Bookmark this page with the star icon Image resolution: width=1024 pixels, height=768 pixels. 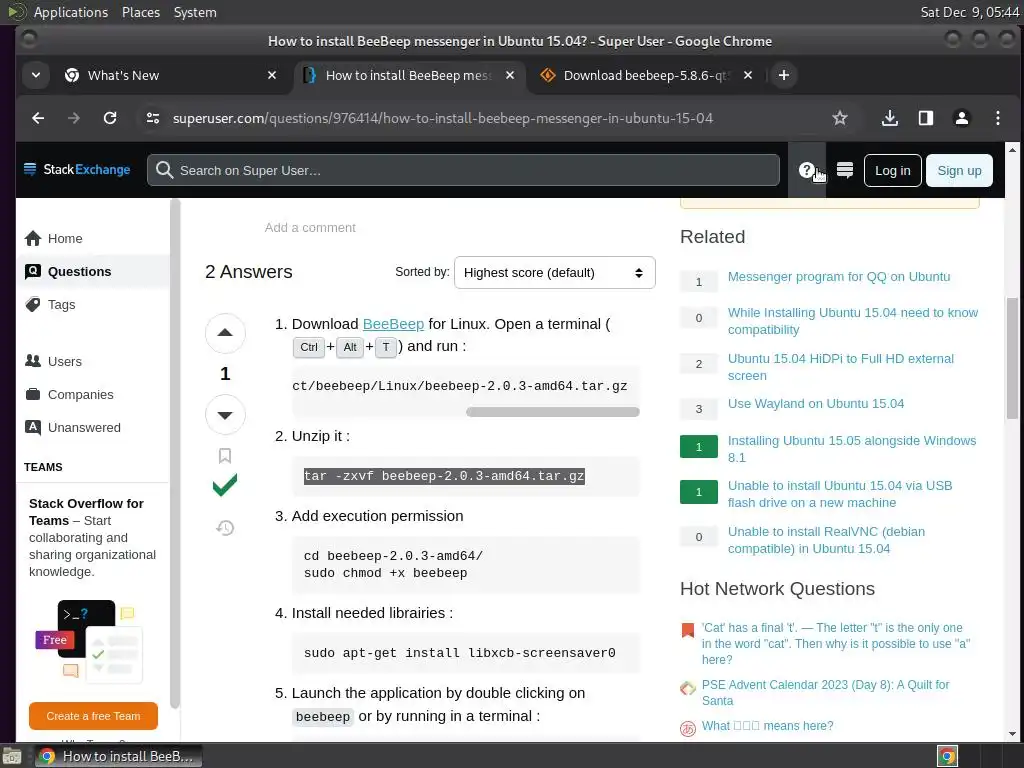coord(840,118)
